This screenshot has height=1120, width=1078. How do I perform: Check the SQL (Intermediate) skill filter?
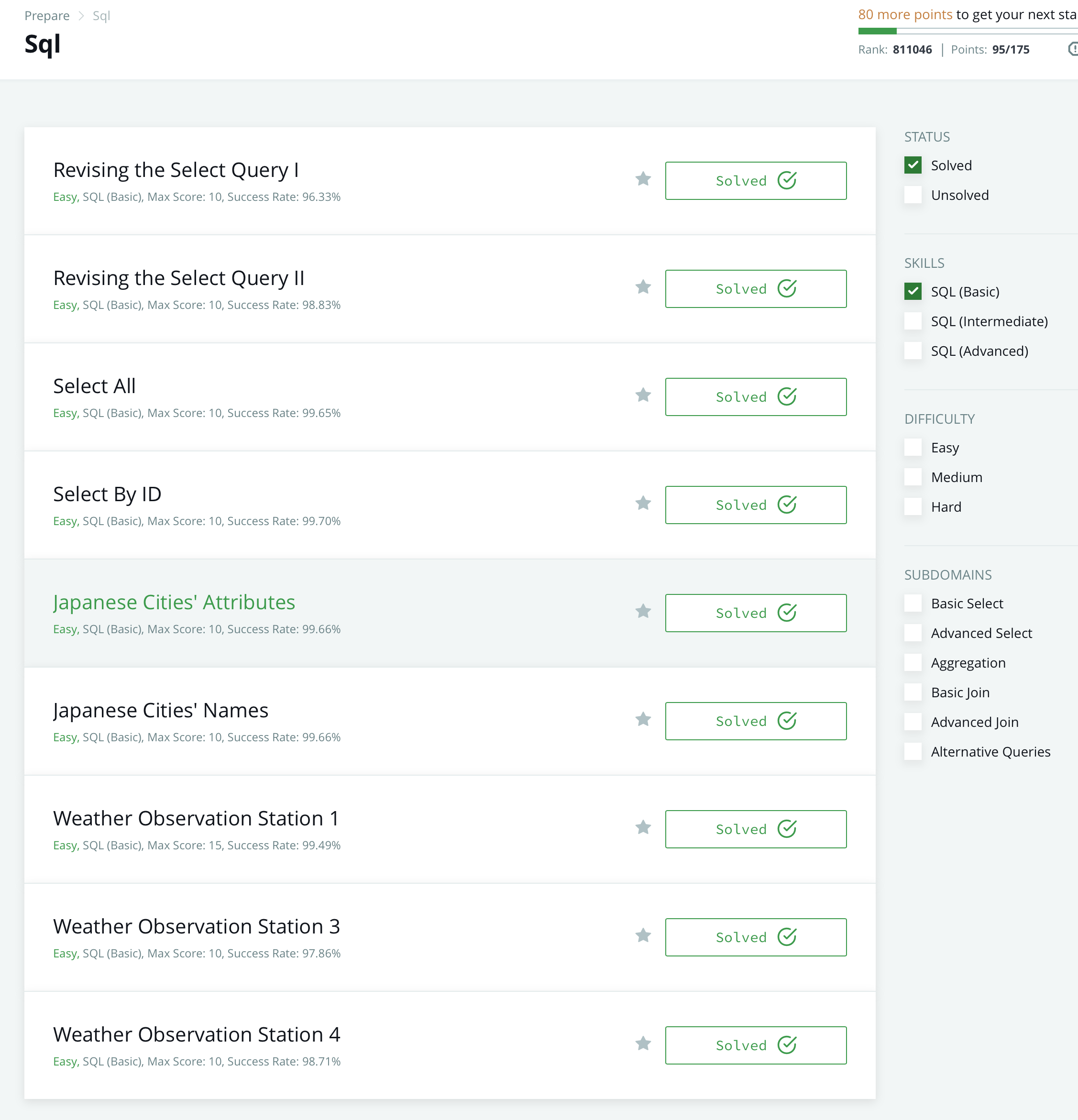pyautogui.click(x=913, y=321)
